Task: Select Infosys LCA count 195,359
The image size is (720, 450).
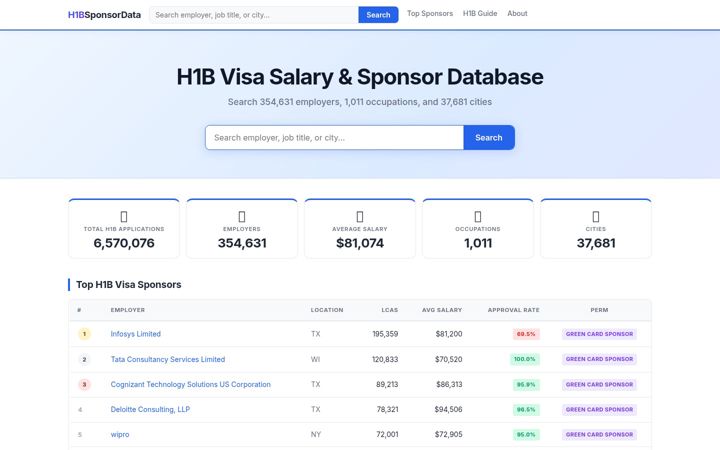Action: click(x=385, y=334)
